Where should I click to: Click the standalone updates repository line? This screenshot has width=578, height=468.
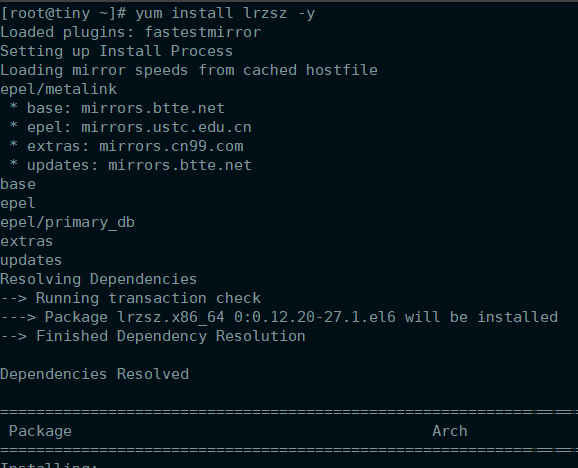(x=31, y=261)
